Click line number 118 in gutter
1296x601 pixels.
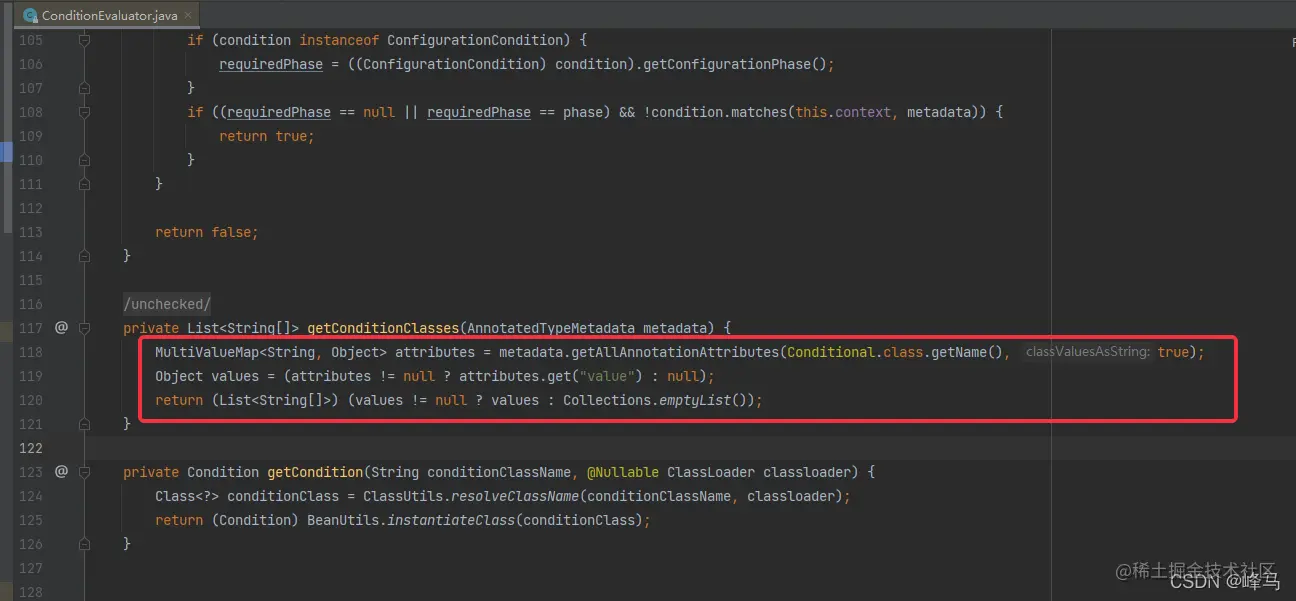point(31,352)
